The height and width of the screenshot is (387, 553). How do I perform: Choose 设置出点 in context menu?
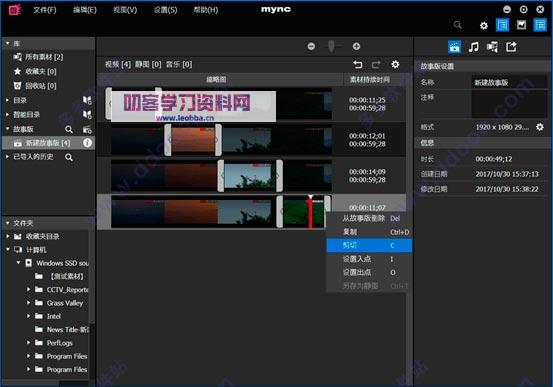369,272
